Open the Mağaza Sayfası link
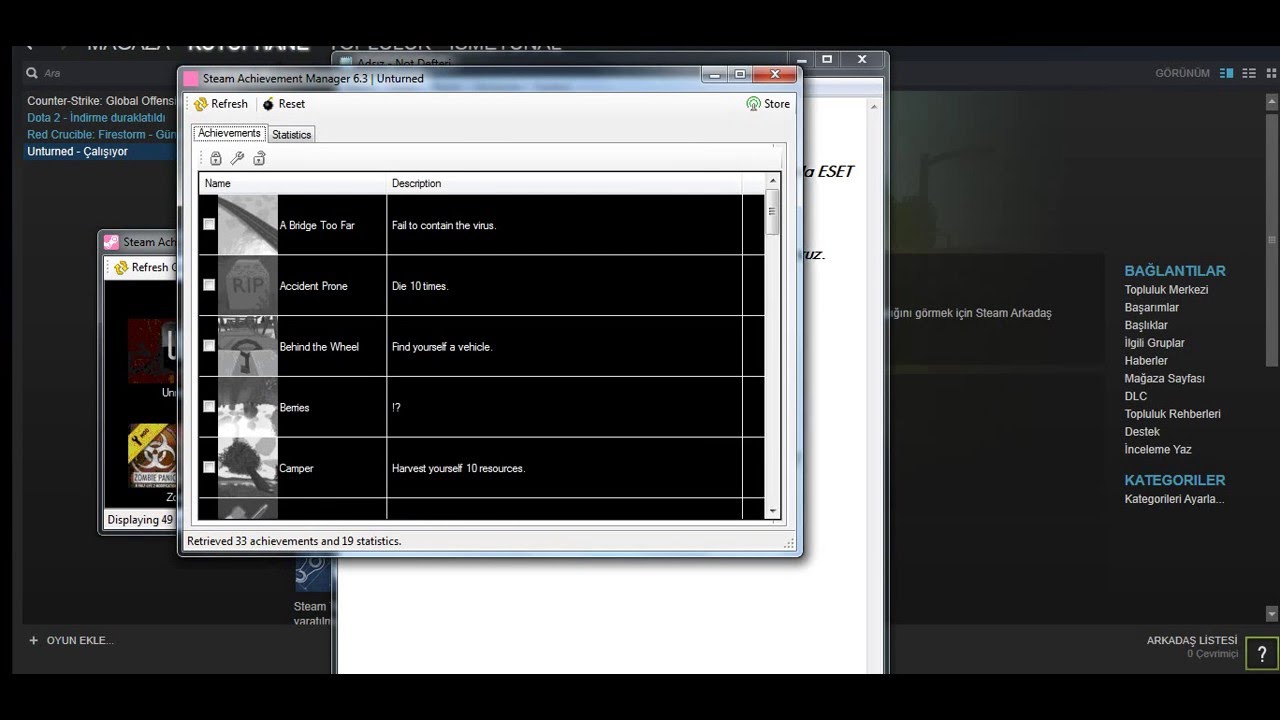The image size is (1280, 720). [1164, 379]
